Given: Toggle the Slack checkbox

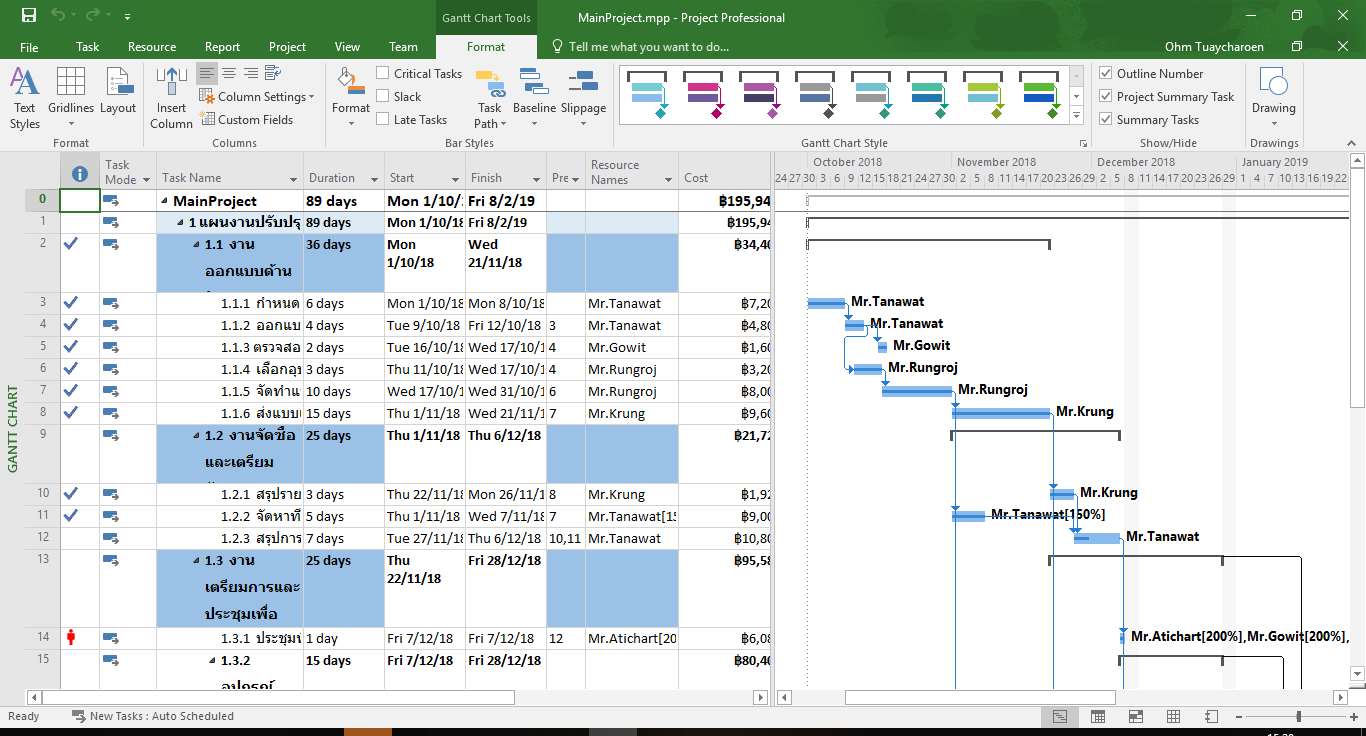Looking at the screenshot, I should pos(382,96).
